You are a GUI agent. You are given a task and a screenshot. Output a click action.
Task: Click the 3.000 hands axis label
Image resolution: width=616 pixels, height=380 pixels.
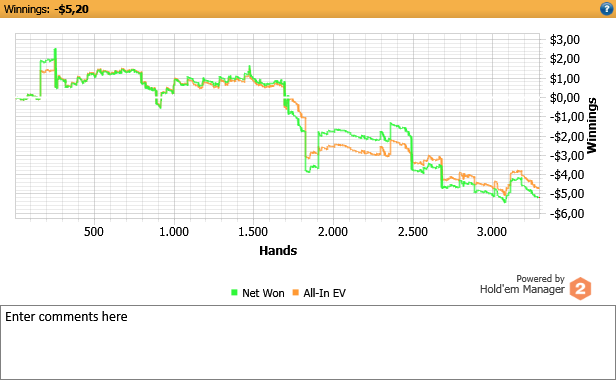(492, 232)
